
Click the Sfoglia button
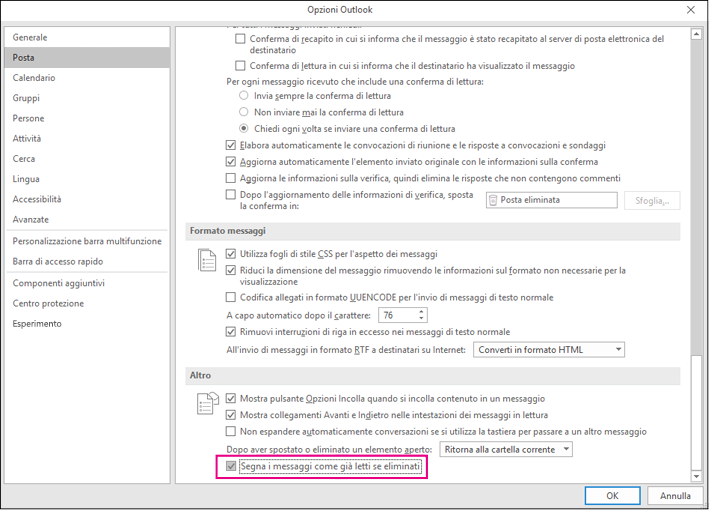652,200
